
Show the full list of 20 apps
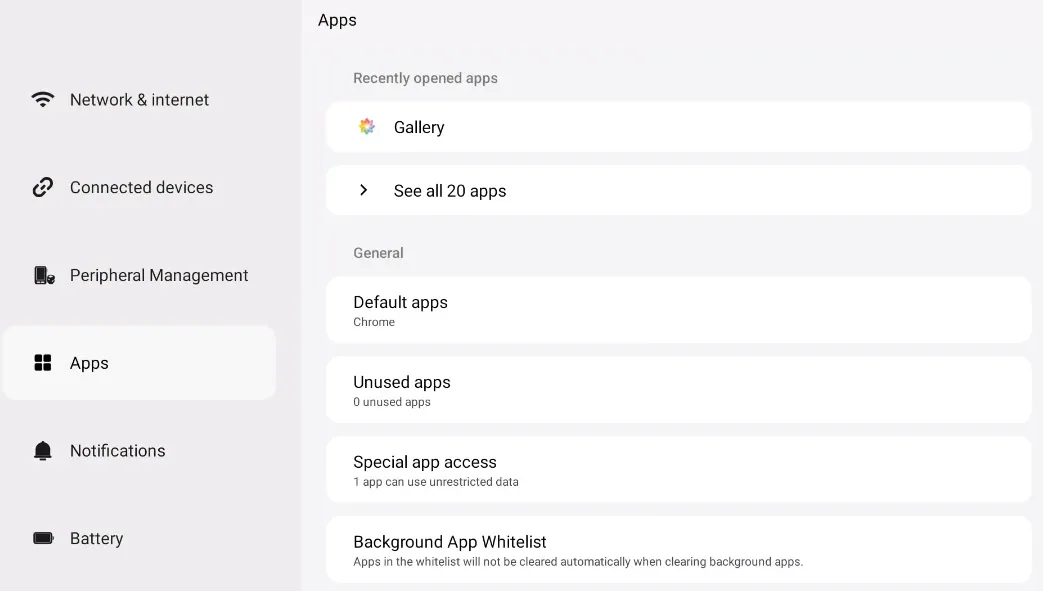450,191
